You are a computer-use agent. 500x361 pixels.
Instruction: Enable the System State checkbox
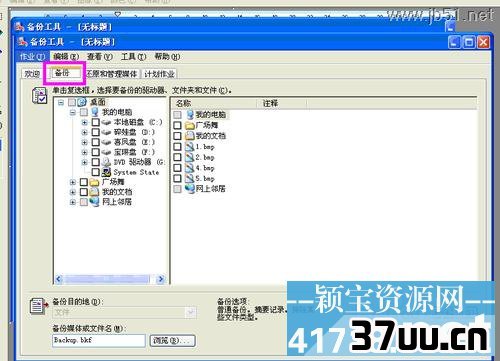96,172
